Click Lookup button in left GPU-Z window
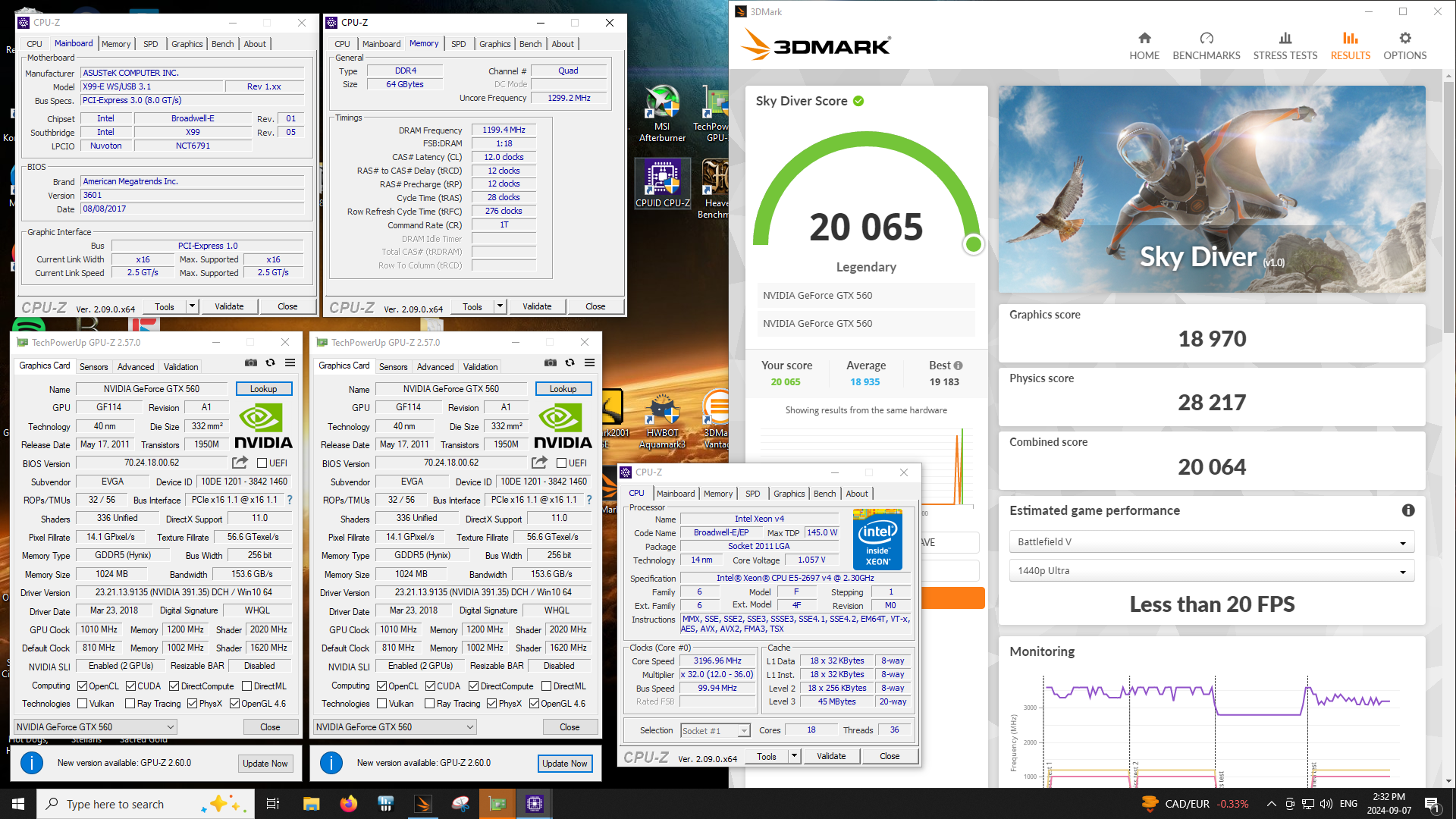Screen dimensions: 1456x819 click(264, 389)
